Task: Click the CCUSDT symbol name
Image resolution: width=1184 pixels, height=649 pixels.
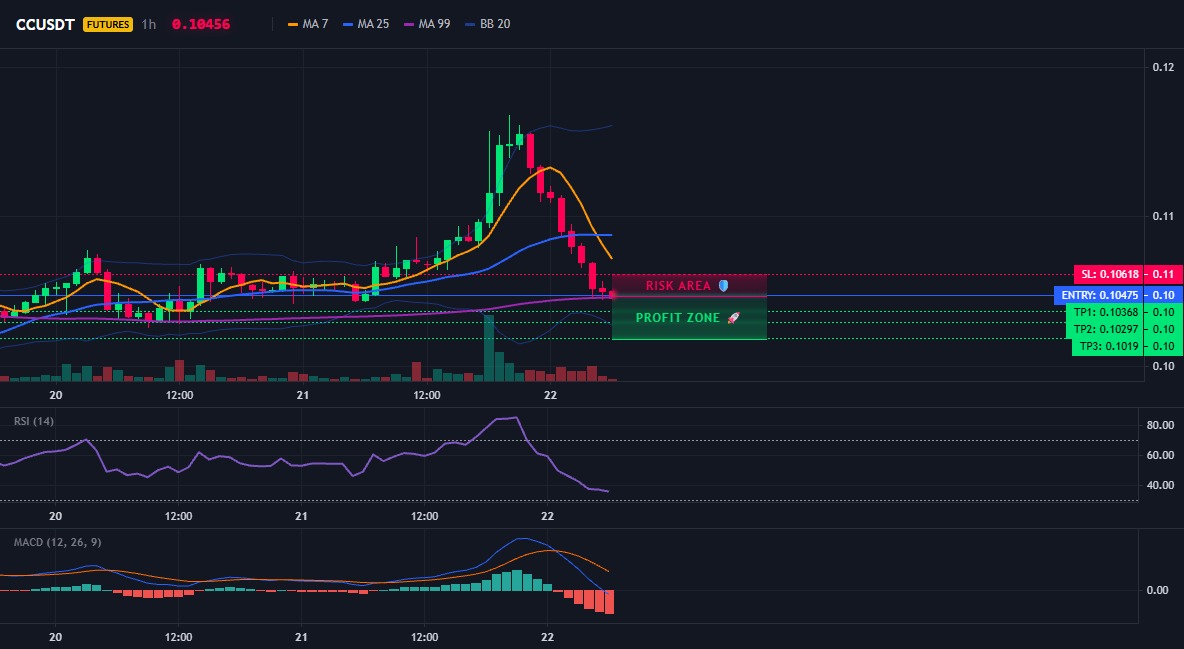Action: (x=45, y=24)
